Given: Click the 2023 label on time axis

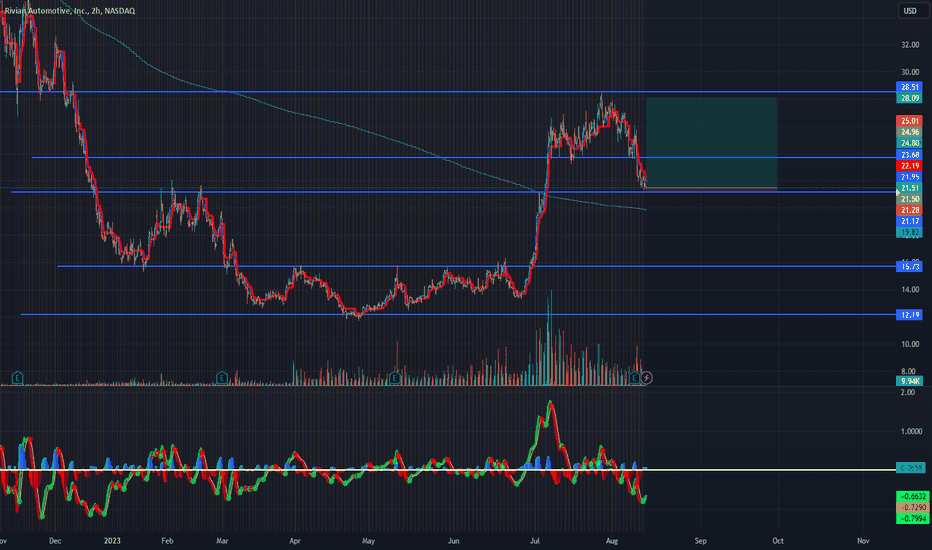Looking at the screenshot, I should coord(112,540).
